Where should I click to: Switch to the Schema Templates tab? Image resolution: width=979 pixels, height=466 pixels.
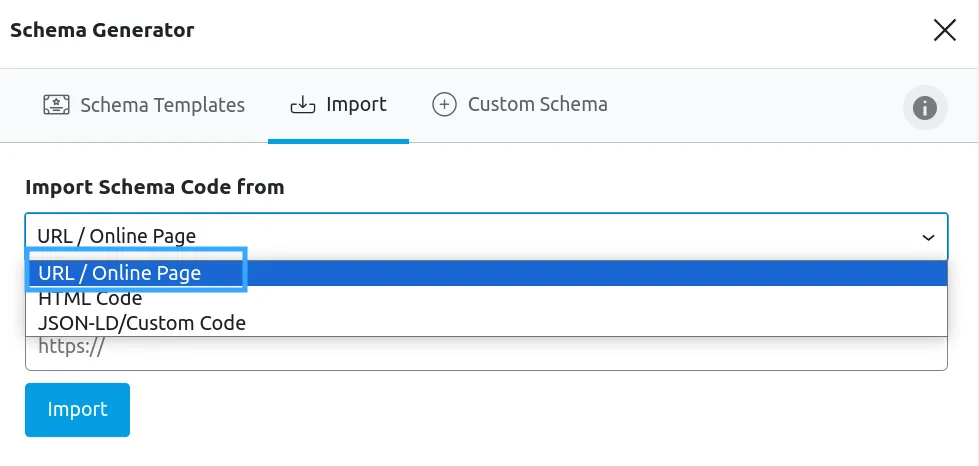[x=144, y=104]
